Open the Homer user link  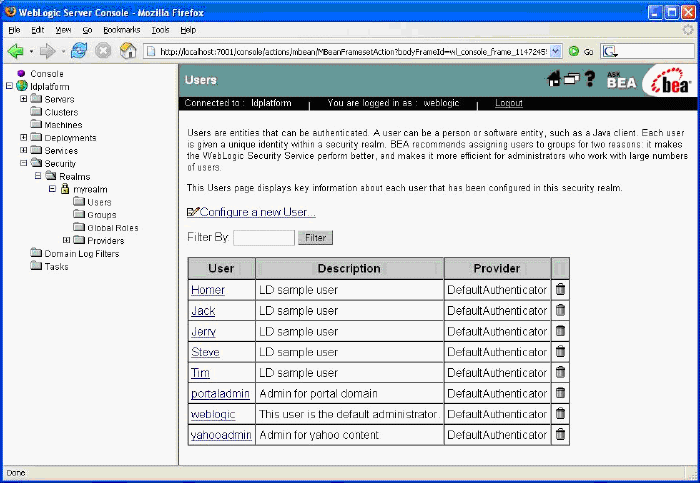point(208,290)
